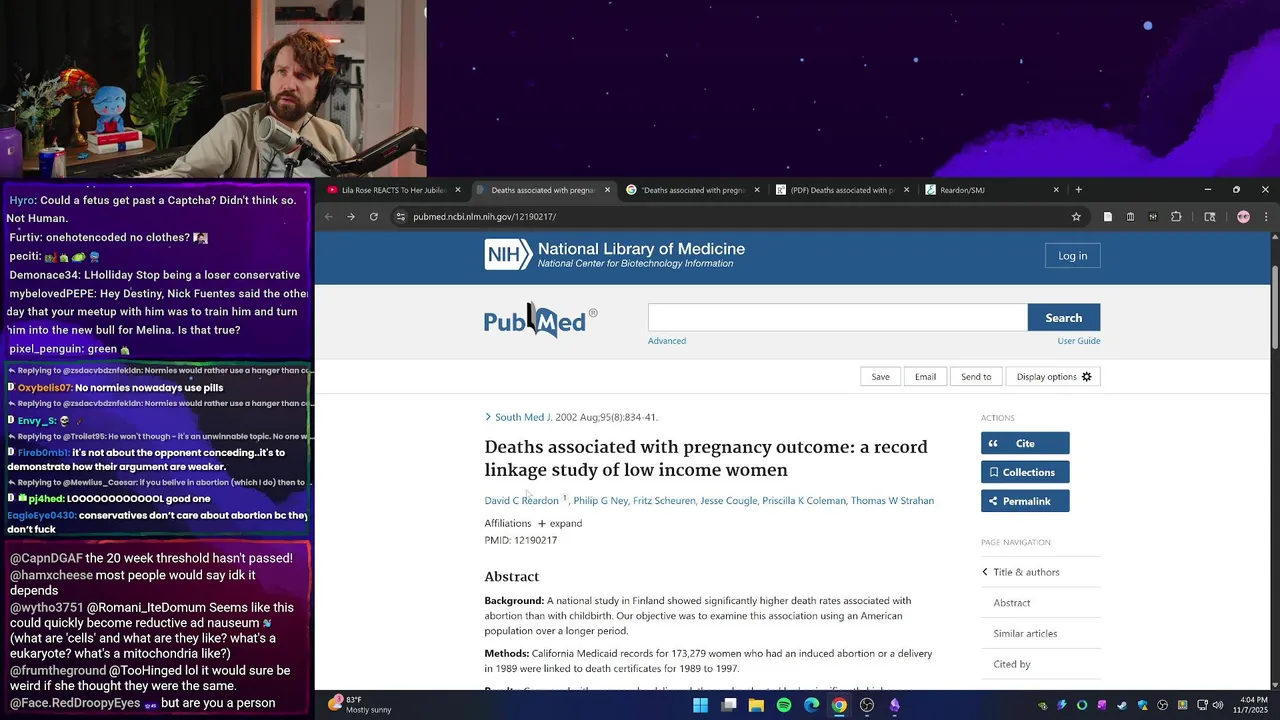Screen dimensions: 1280x720
Task: Click the PubMed logo
Action: point(540,320)
